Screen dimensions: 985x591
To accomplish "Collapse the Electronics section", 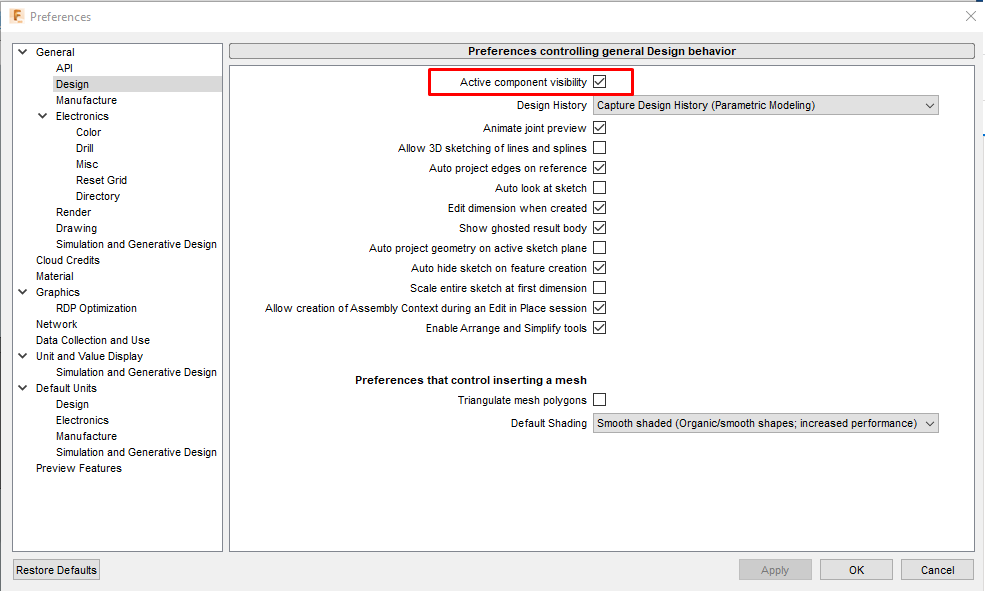I will click(x=42, y=115).
